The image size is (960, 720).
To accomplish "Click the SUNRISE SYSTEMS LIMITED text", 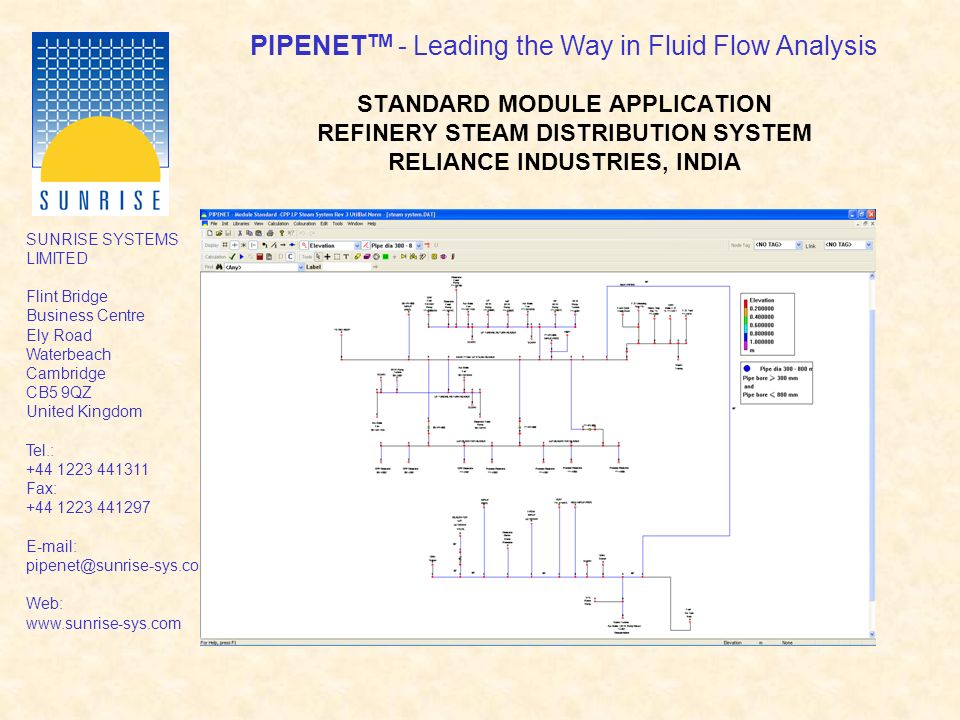I will pos(102,249).
